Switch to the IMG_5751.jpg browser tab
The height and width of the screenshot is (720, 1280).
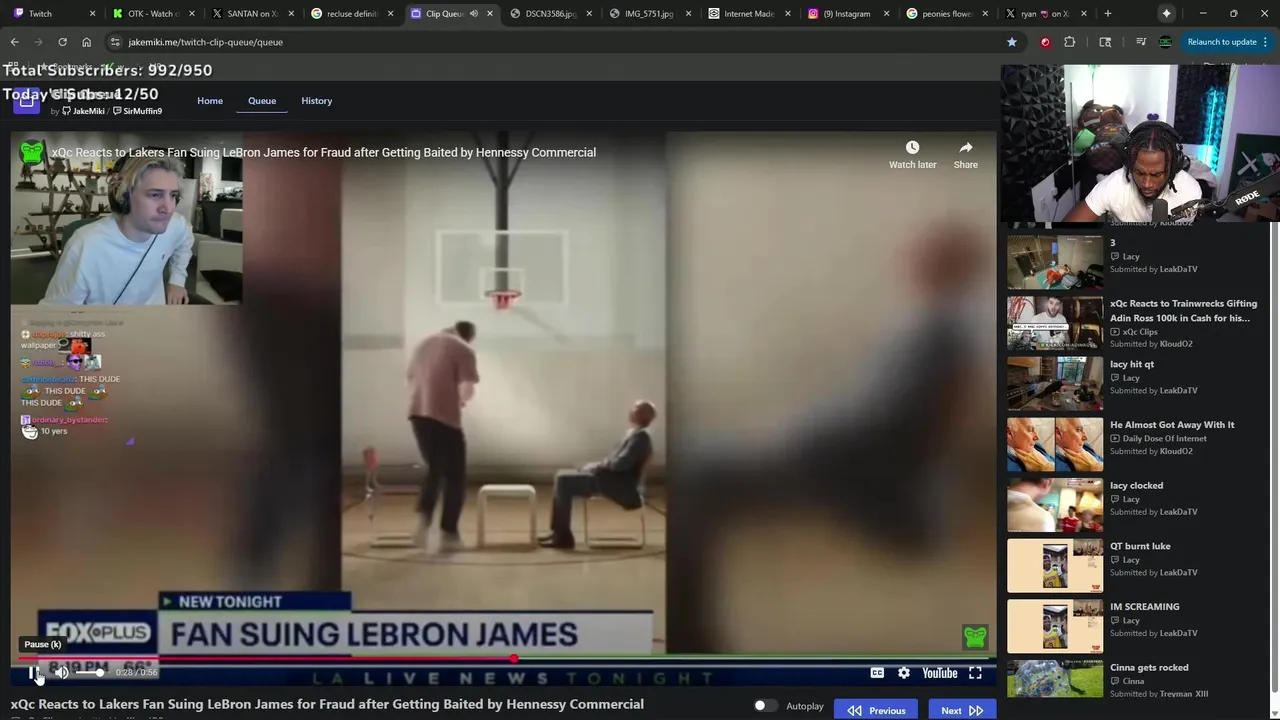648,14
